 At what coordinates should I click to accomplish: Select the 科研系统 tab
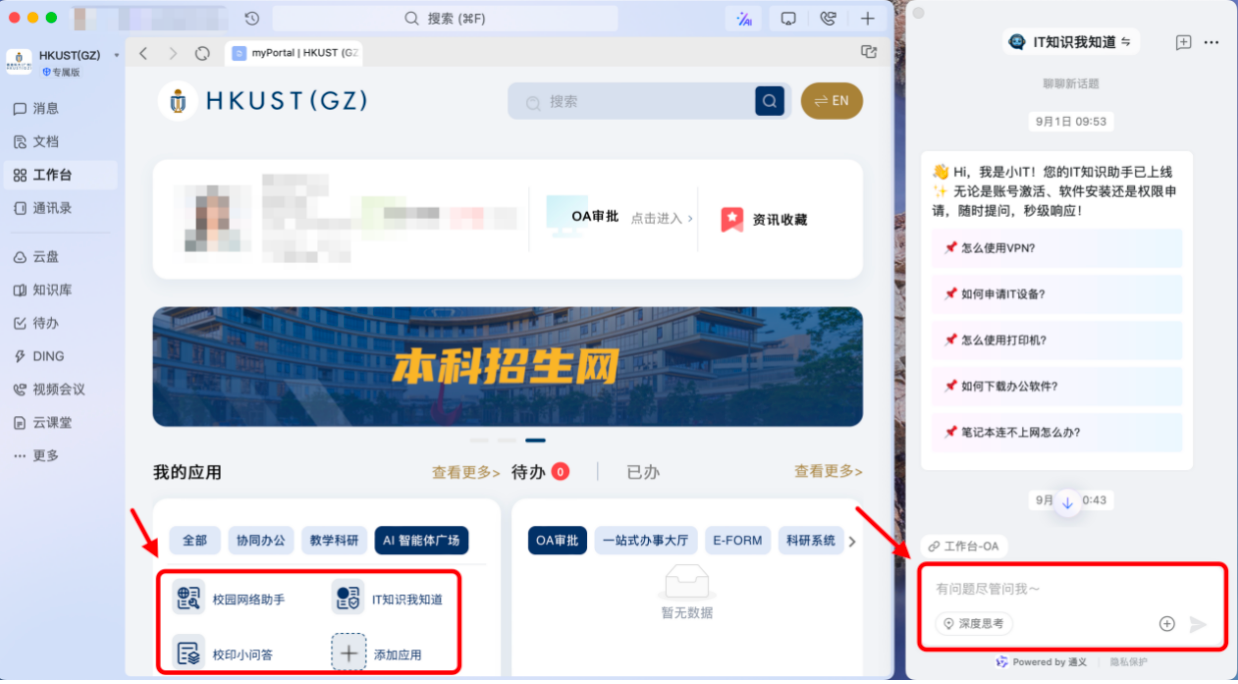pos(811,541)
